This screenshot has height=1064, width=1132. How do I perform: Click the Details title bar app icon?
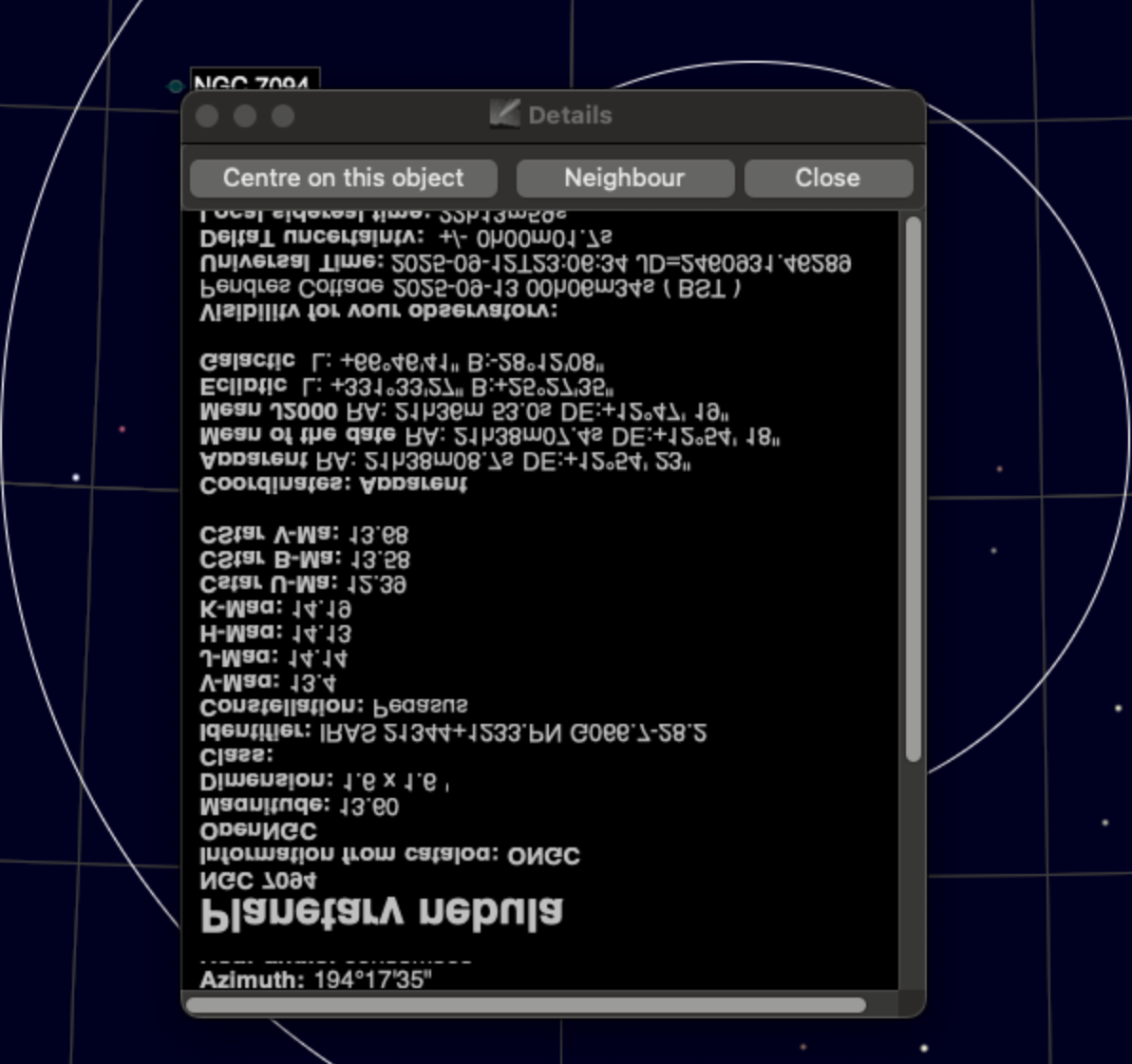[x=504, y=114]
